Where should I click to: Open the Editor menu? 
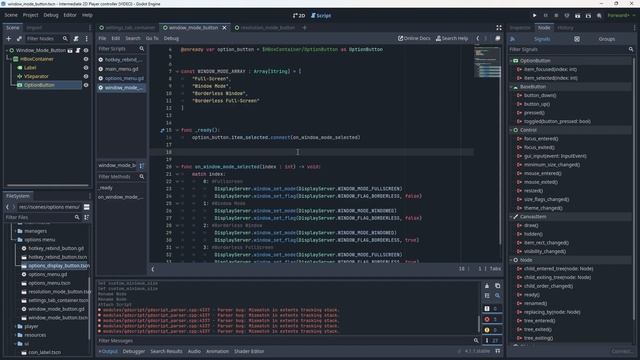[x=70, y=15]
